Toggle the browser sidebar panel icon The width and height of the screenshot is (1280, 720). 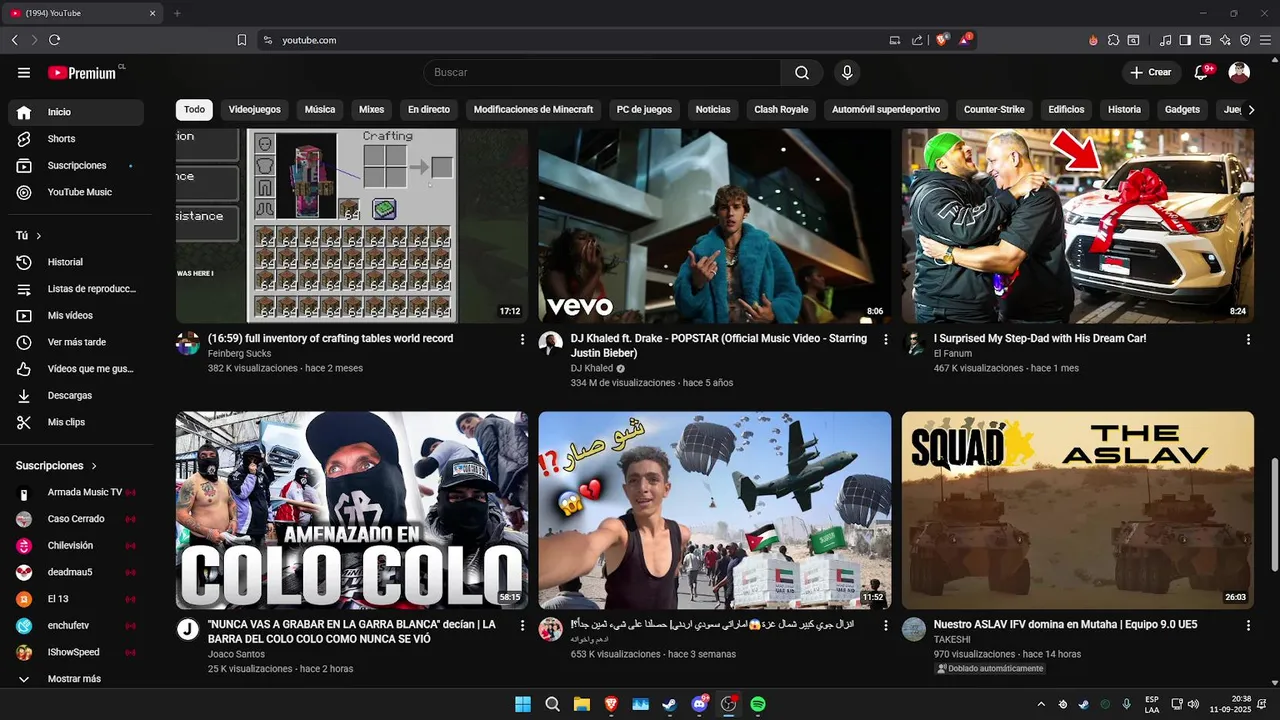coord(1185,40)
